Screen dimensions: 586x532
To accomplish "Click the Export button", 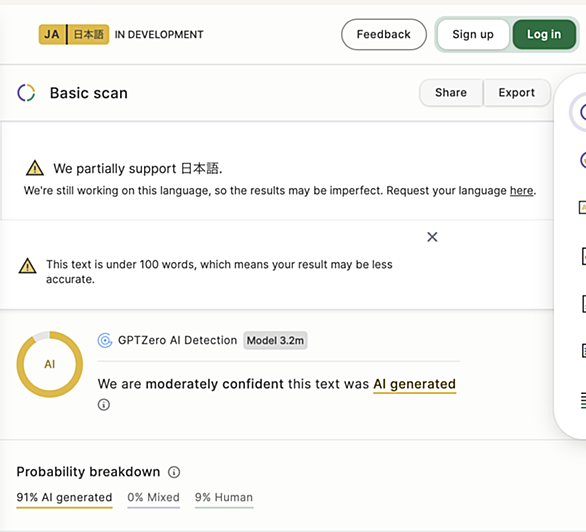I will (517, 92).
